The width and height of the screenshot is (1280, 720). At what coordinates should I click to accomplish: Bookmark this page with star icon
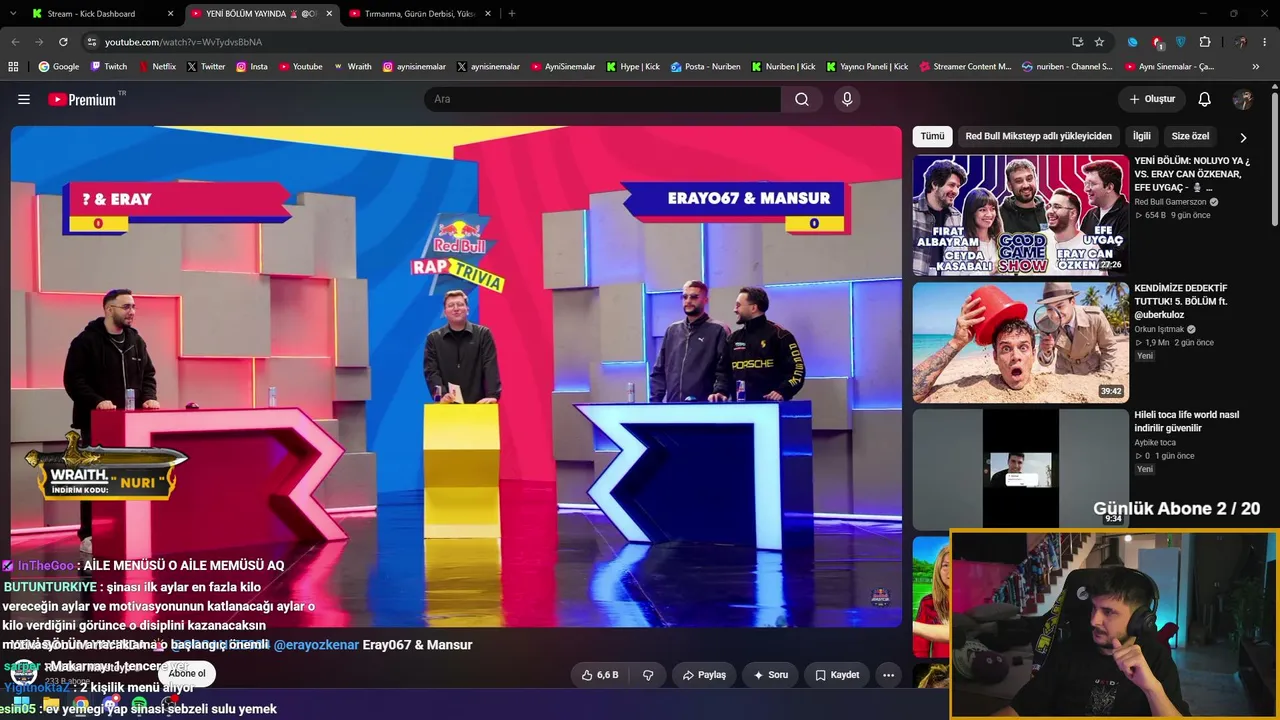(x=1099, y=42)
